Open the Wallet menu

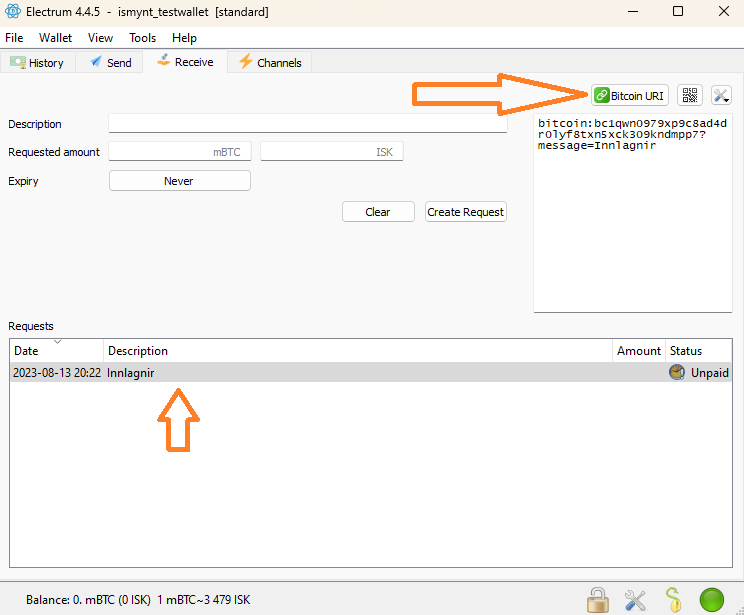[x=56, y=38]
